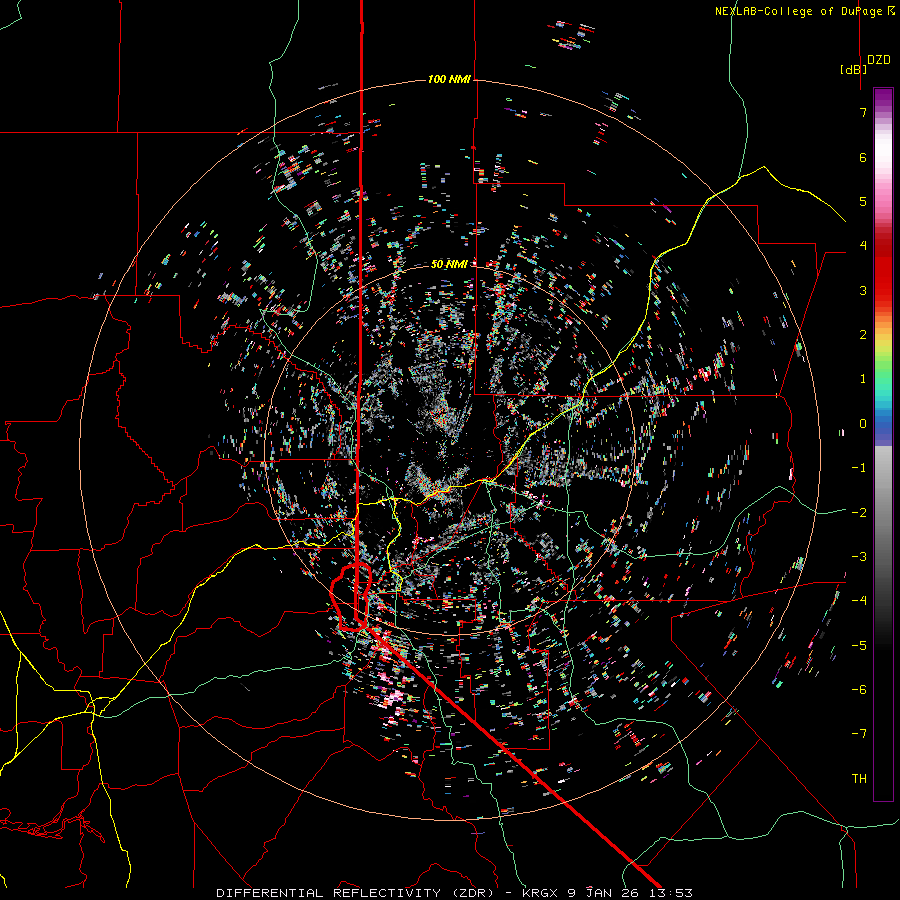This screenshot has height=900, width=900.
Task: Click the DZD product label above the colorbar
Action: (x=879, y=60)
